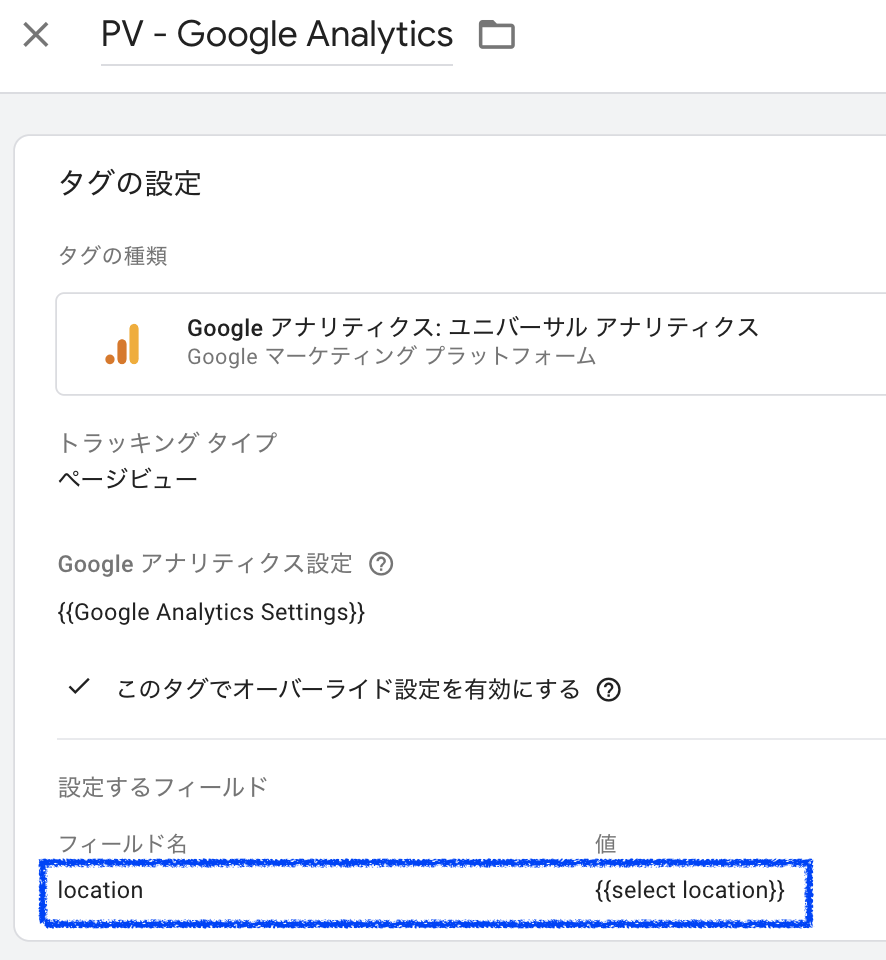886x960 pixels.
Task: Click the orange bar-chart tag type icon
Action: tap(120, 343)
